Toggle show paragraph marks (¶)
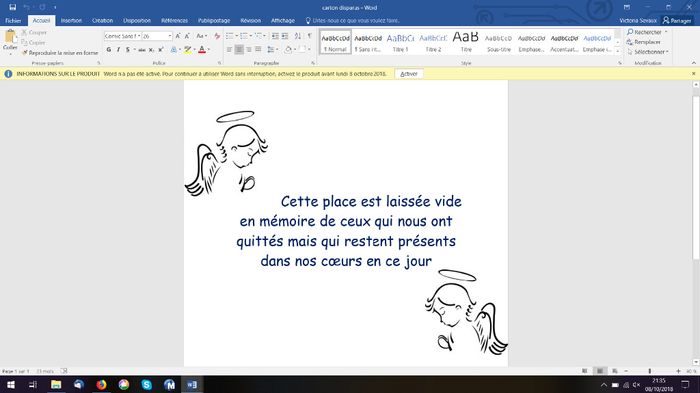 pyautogui.click(x=309, y=36)
